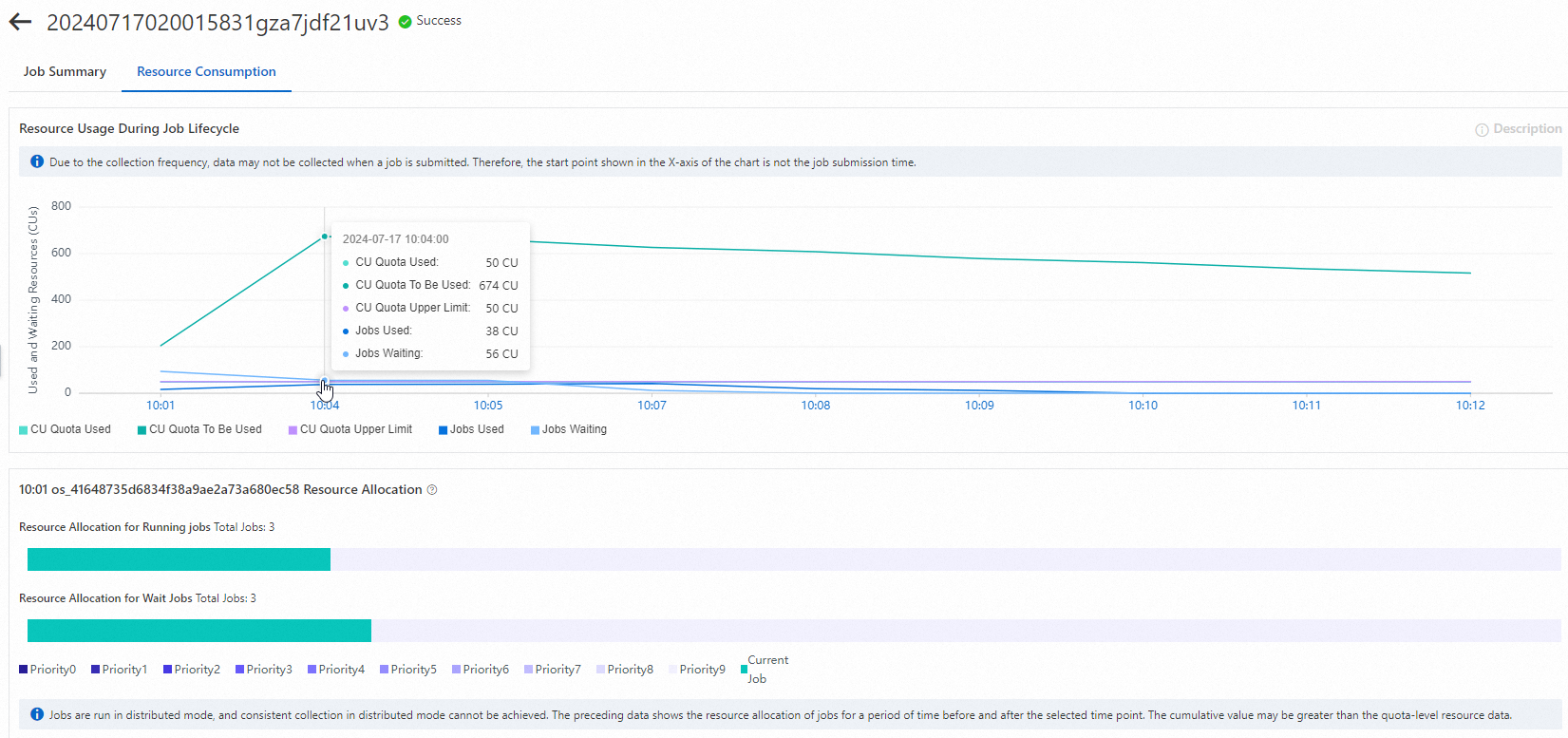Hide the Jobs Waiting series
The image size is (1568, 738).
click(569, 429)
